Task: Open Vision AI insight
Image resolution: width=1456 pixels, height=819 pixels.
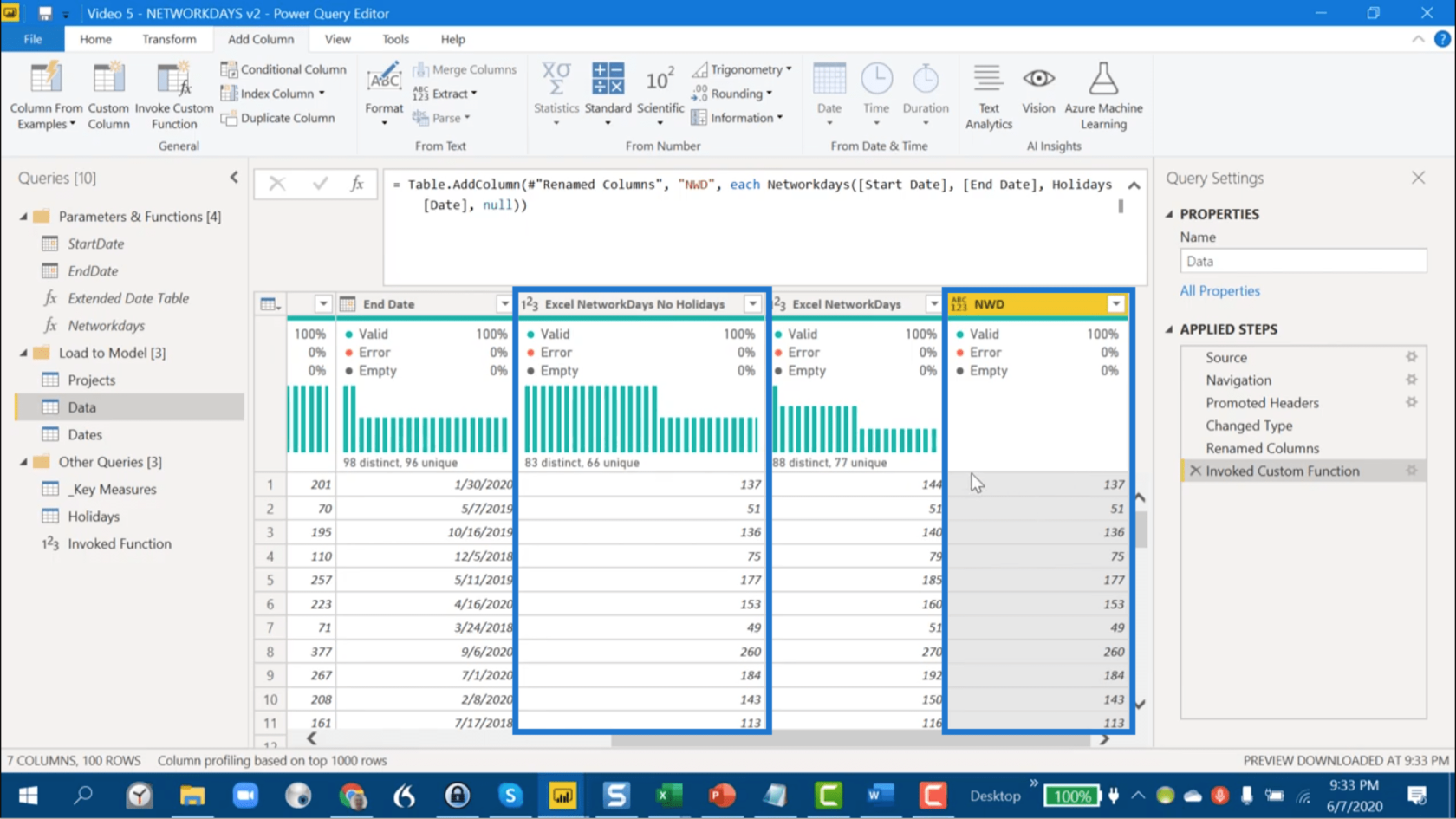Action: coord(1038,88)
